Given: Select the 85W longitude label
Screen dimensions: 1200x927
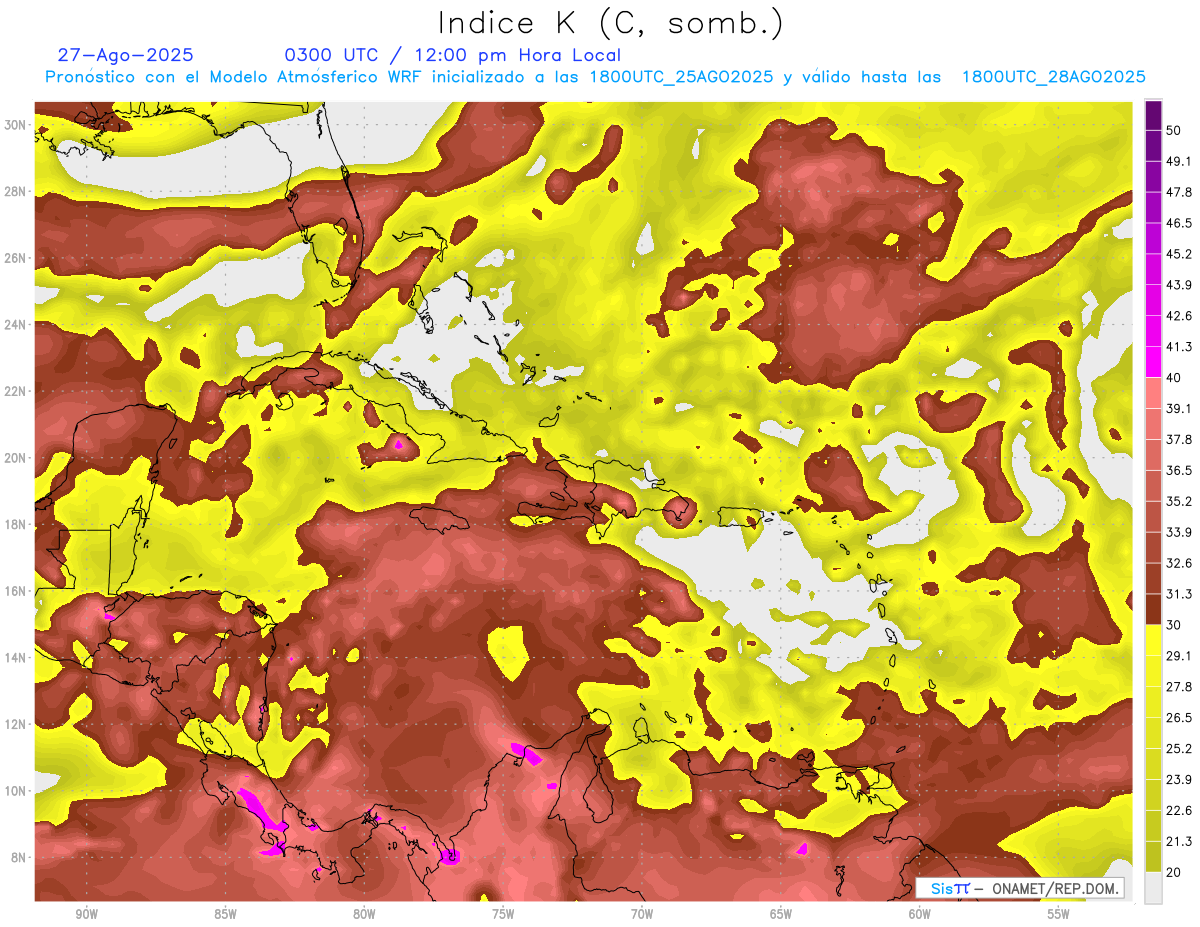Looking at the screenshot, I should pyautogui.click(x=225, y=914).
